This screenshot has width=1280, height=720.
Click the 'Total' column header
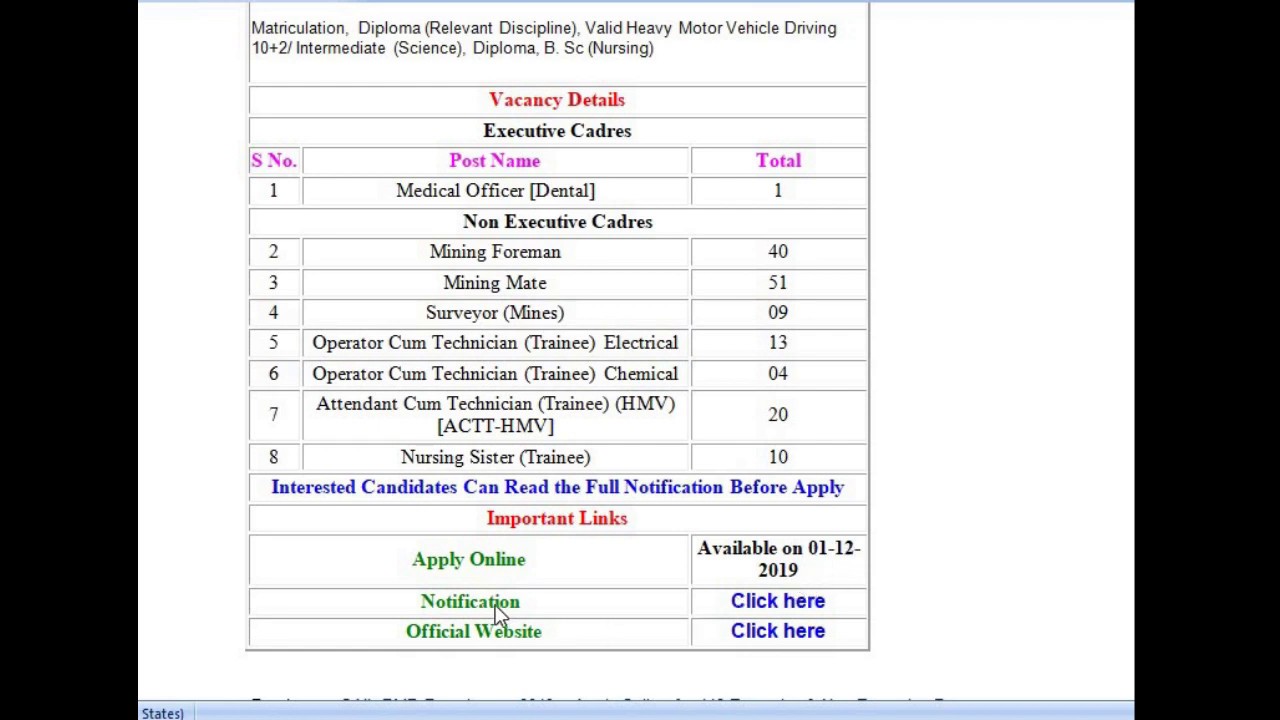778,161
